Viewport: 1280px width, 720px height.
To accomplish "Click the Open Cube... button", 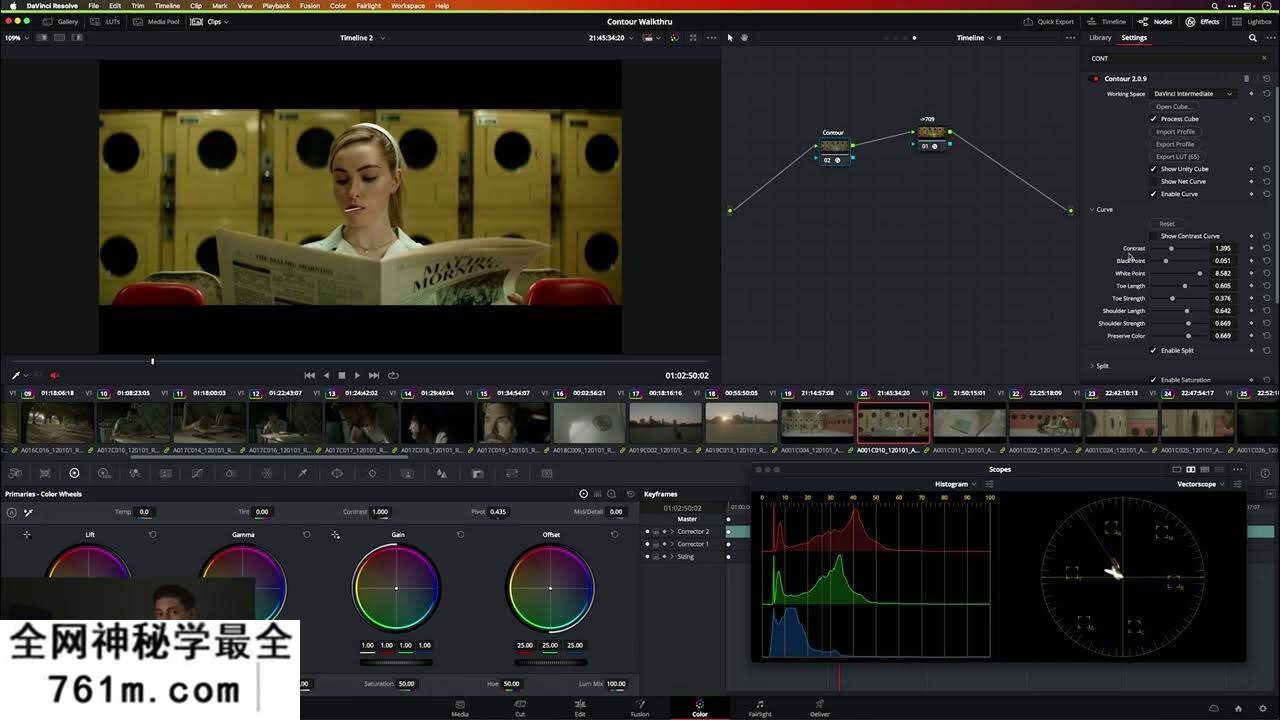I will click(1174, 107).
